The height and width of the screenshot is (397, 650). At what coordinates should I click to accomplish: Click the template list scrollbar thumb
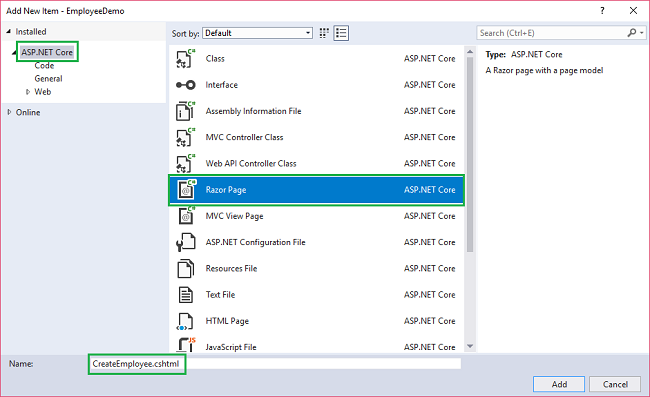coord(470,154)
